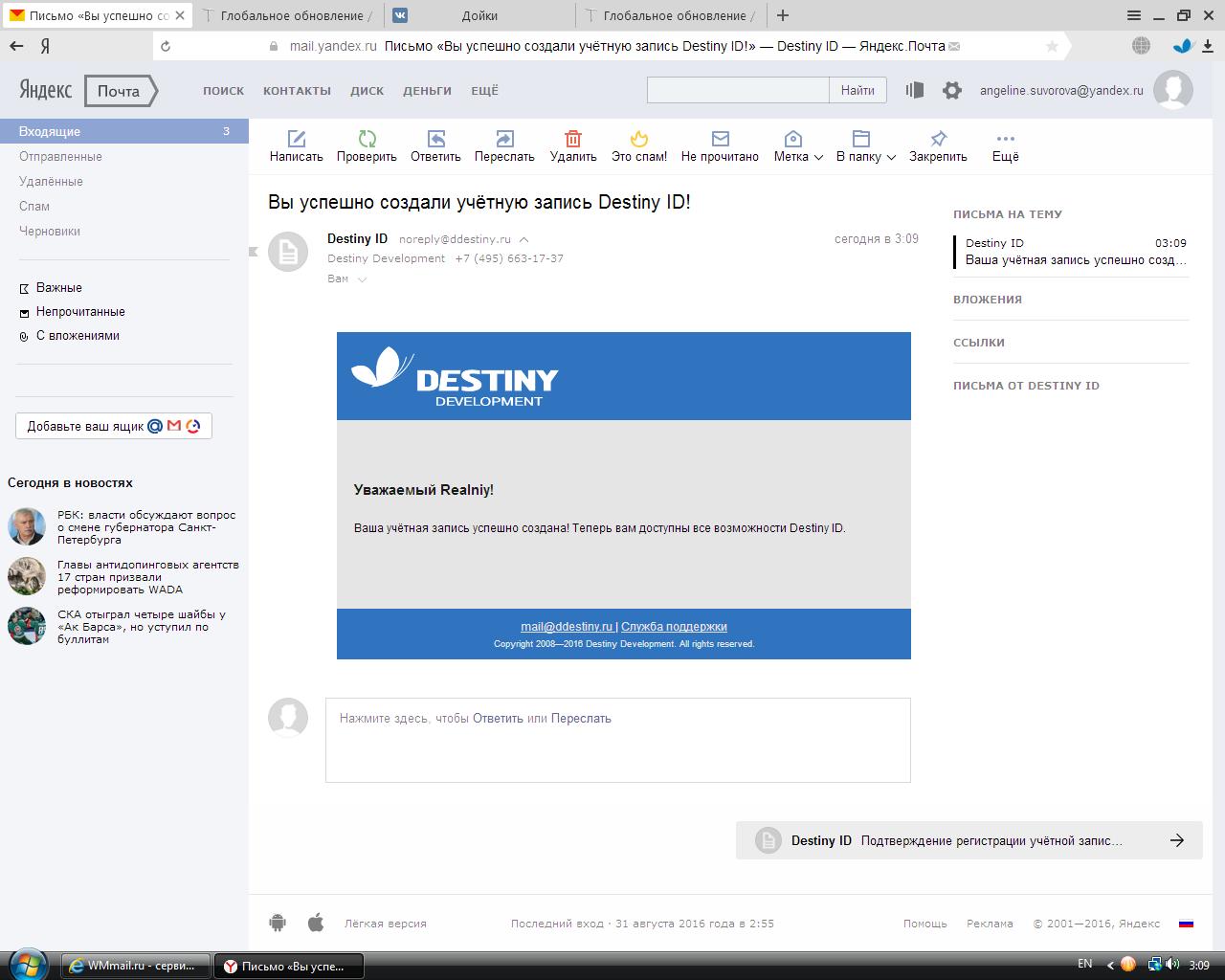Show Важные messages filter
Screen dimensions: 1225x980
58,287
